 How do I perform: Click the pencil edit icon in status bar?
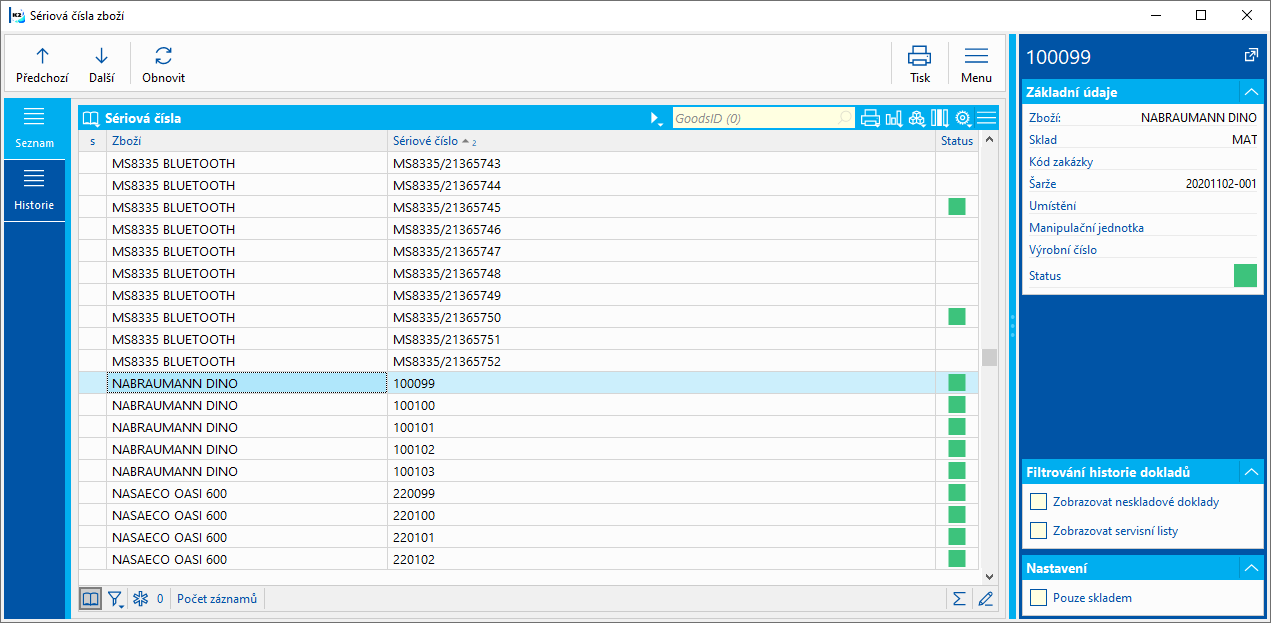pos(985,599)
